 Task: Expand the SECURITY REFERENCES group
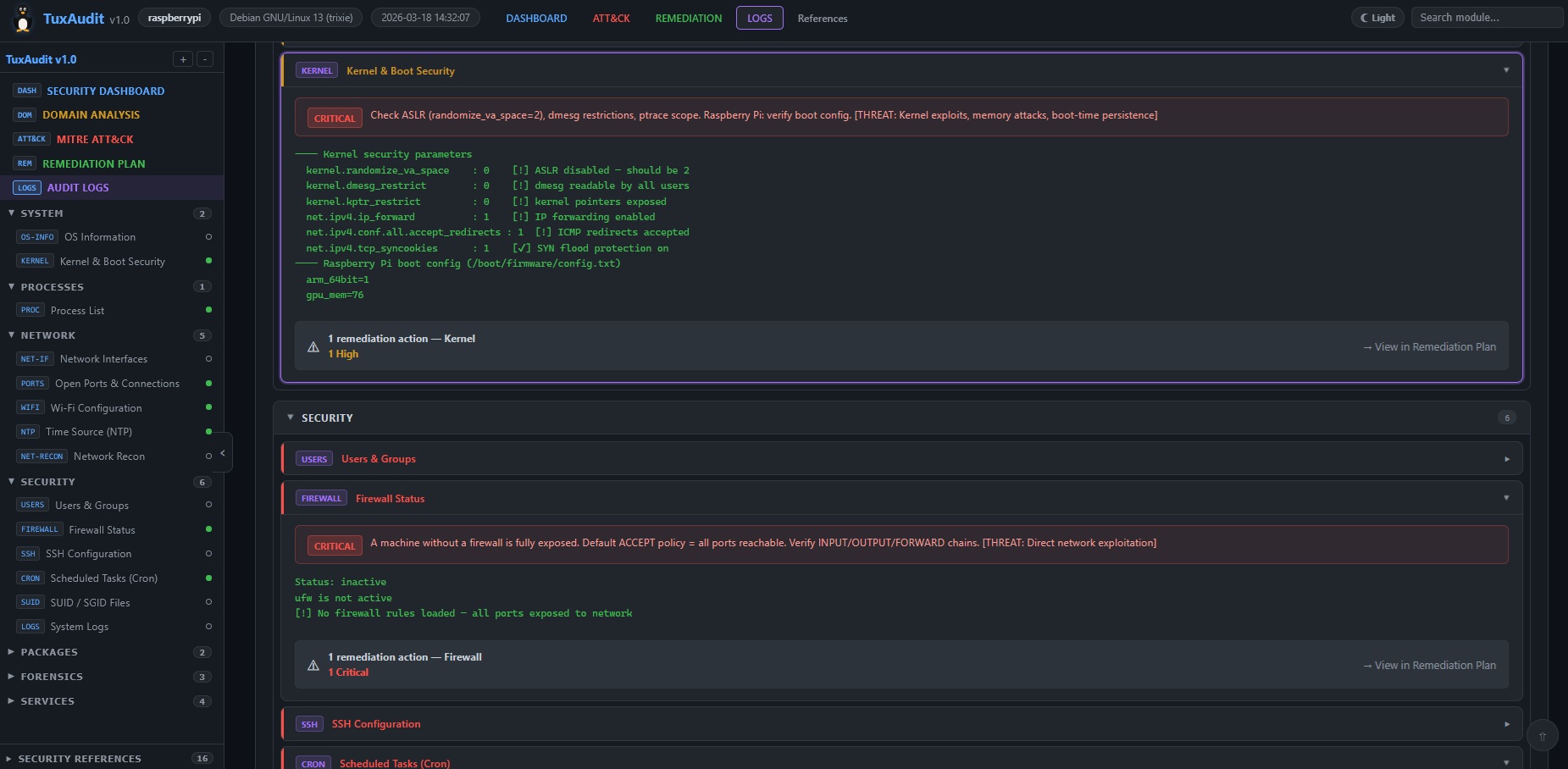(x=9, y=759)
